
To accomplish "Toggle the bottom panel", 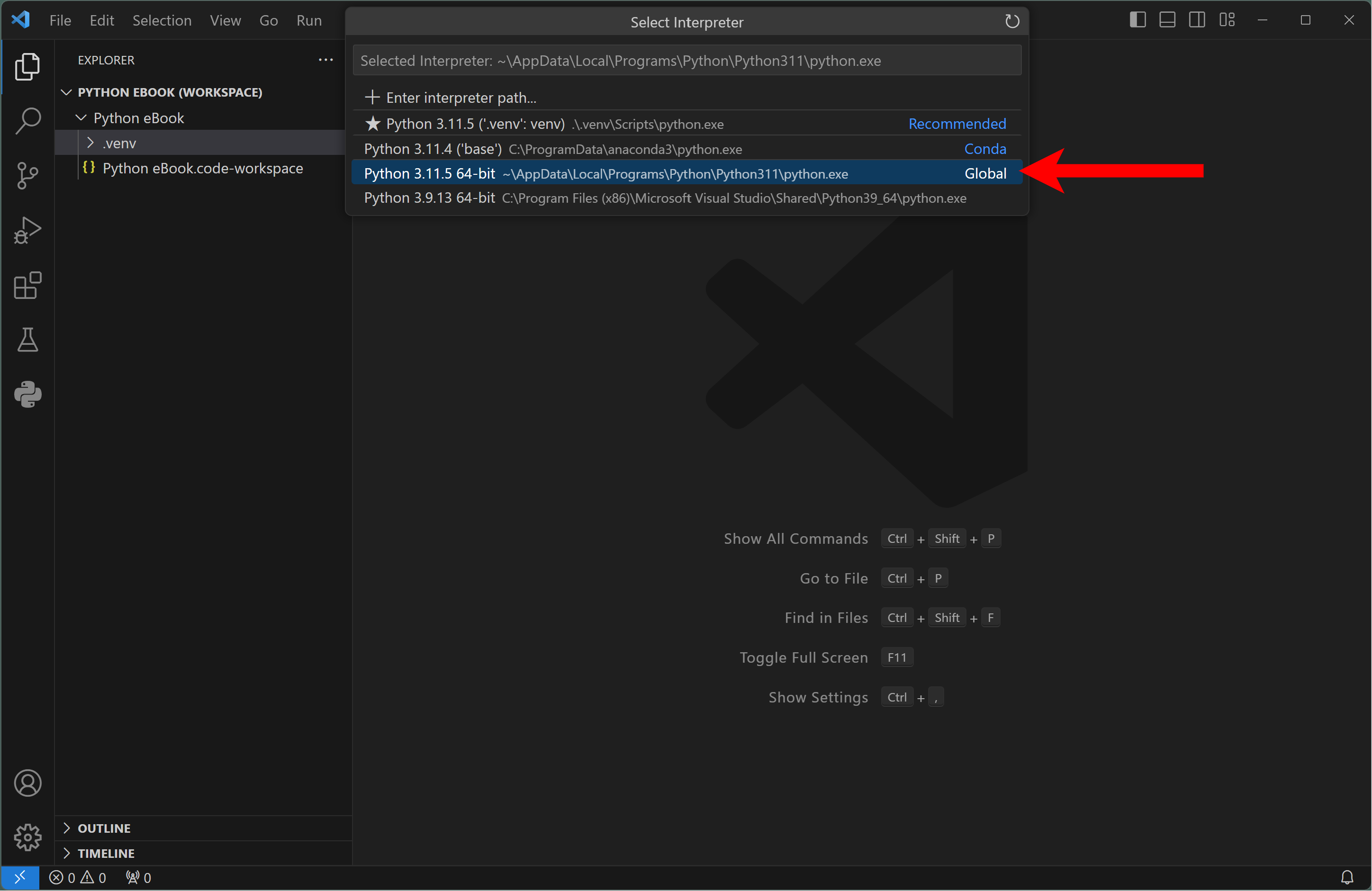I will tap(1167, 20).
